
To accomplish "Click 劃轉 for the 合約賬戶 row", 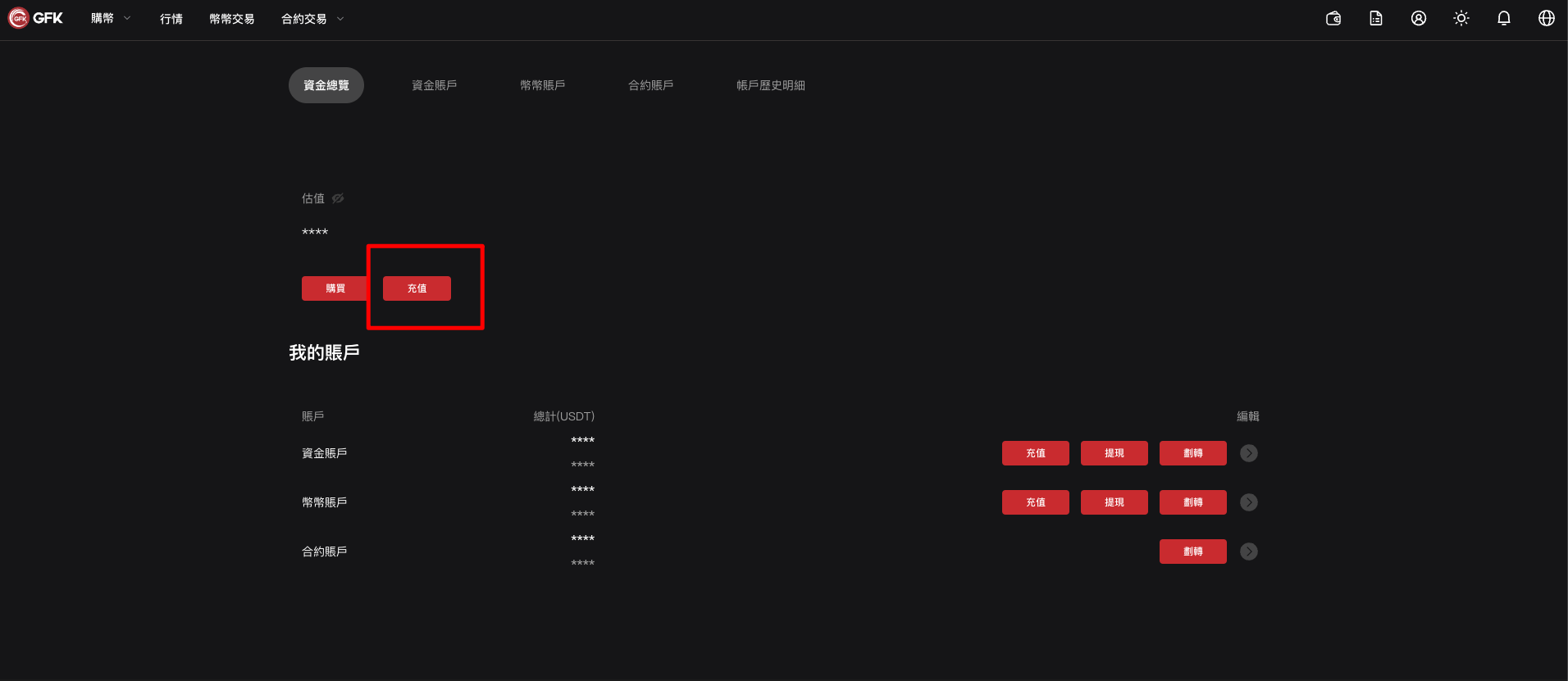I will click(x=1192, y=552).
